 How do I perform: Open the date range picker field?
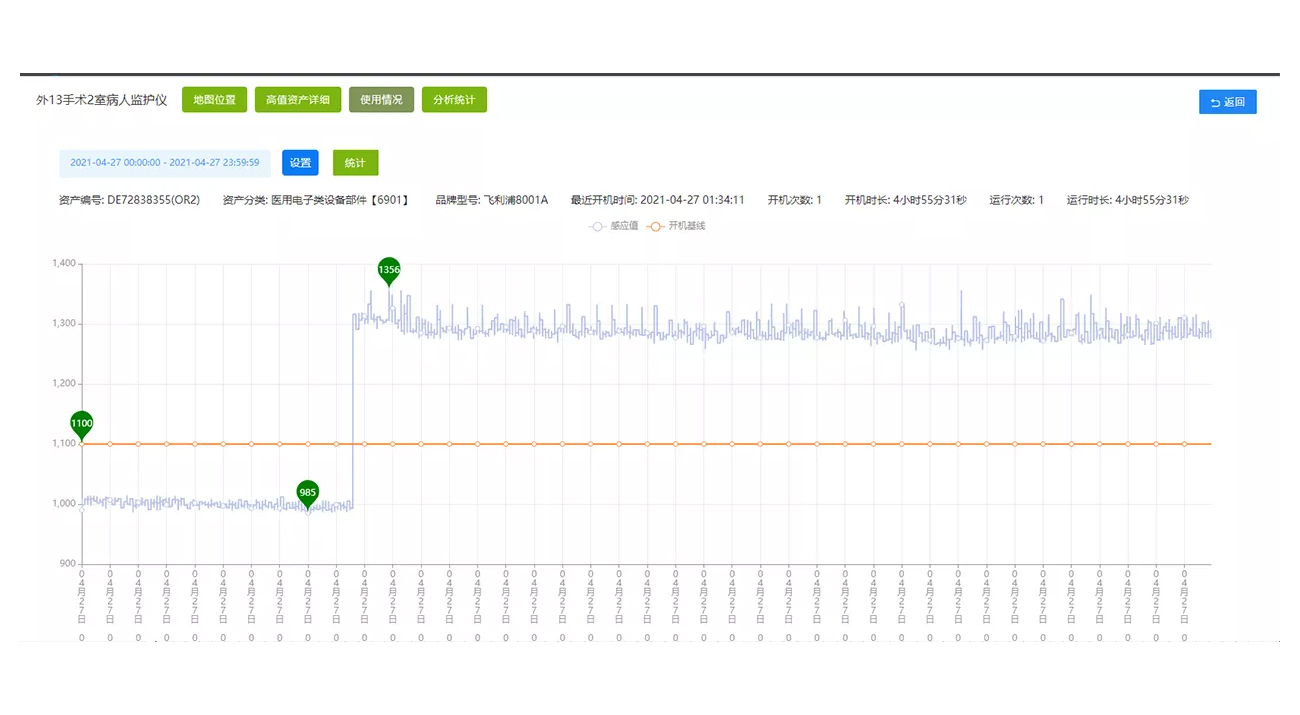coord(165,163)
